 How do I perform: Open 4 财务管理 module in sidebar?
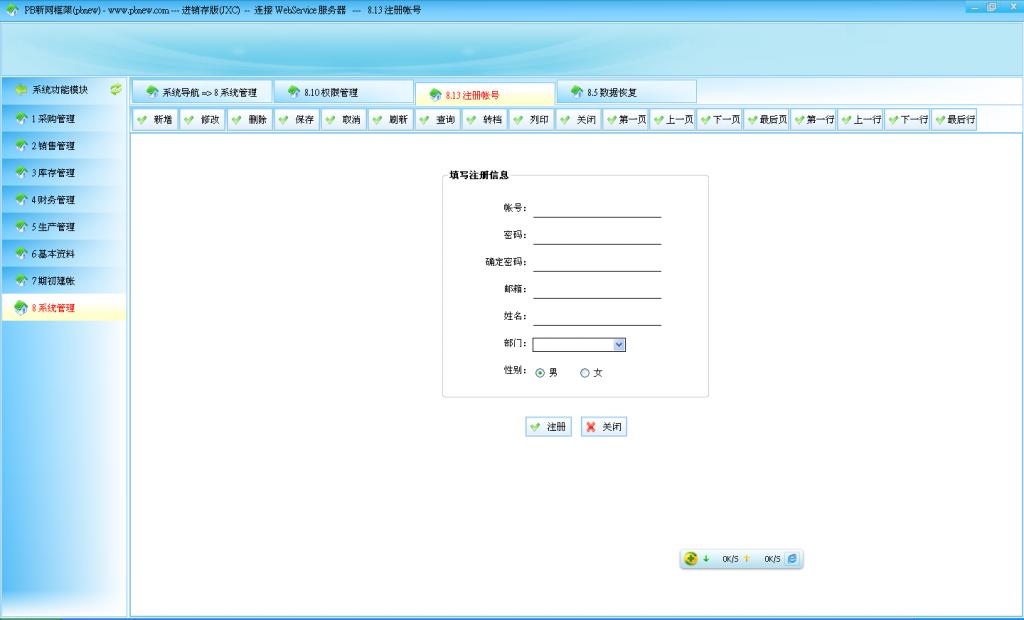point(63,200)
